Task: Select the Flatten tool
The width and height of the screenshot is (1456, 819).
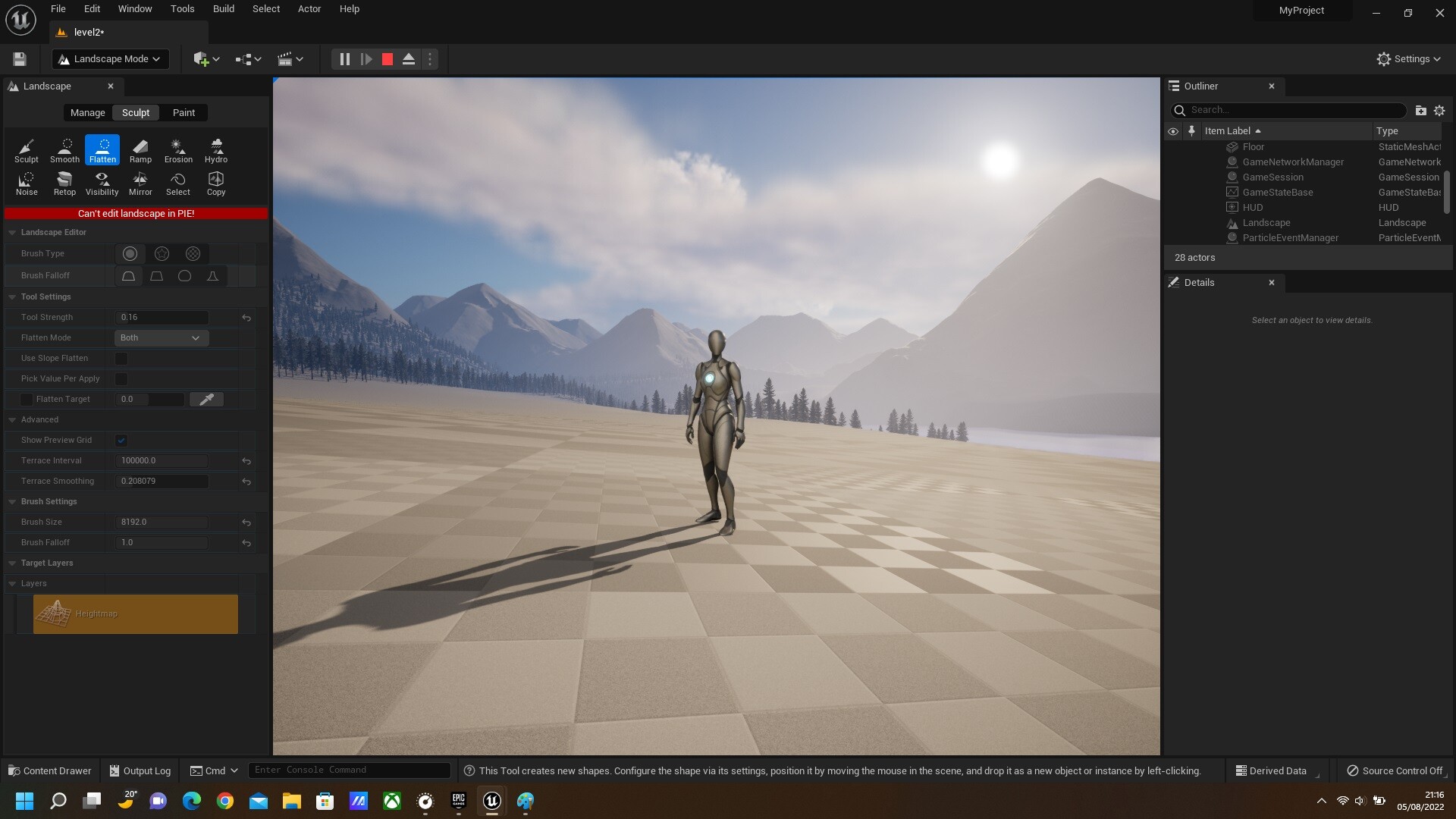Action: [x=102, y=150]
